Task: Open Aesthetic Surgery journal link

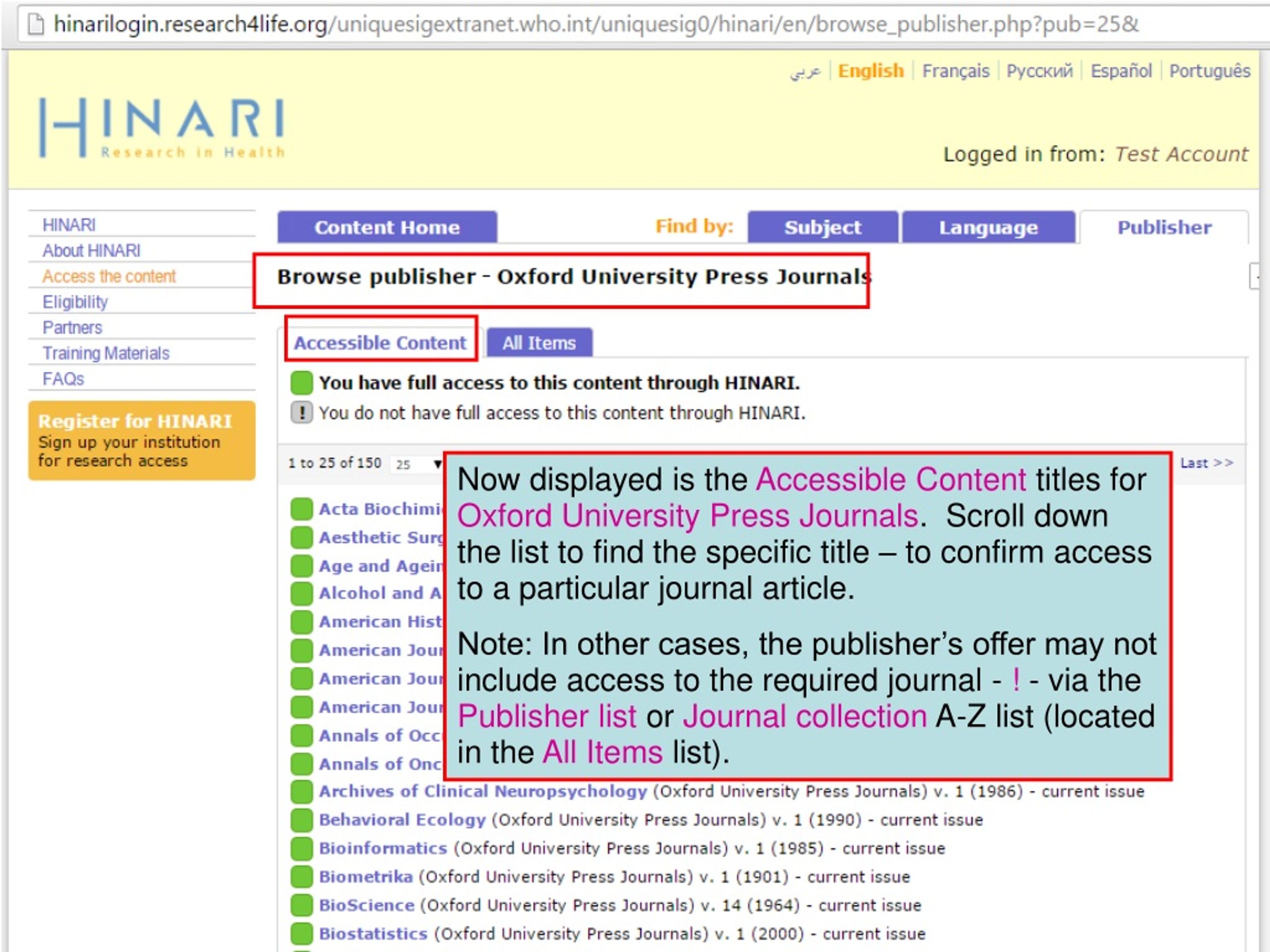Action: tap(381, 537)
